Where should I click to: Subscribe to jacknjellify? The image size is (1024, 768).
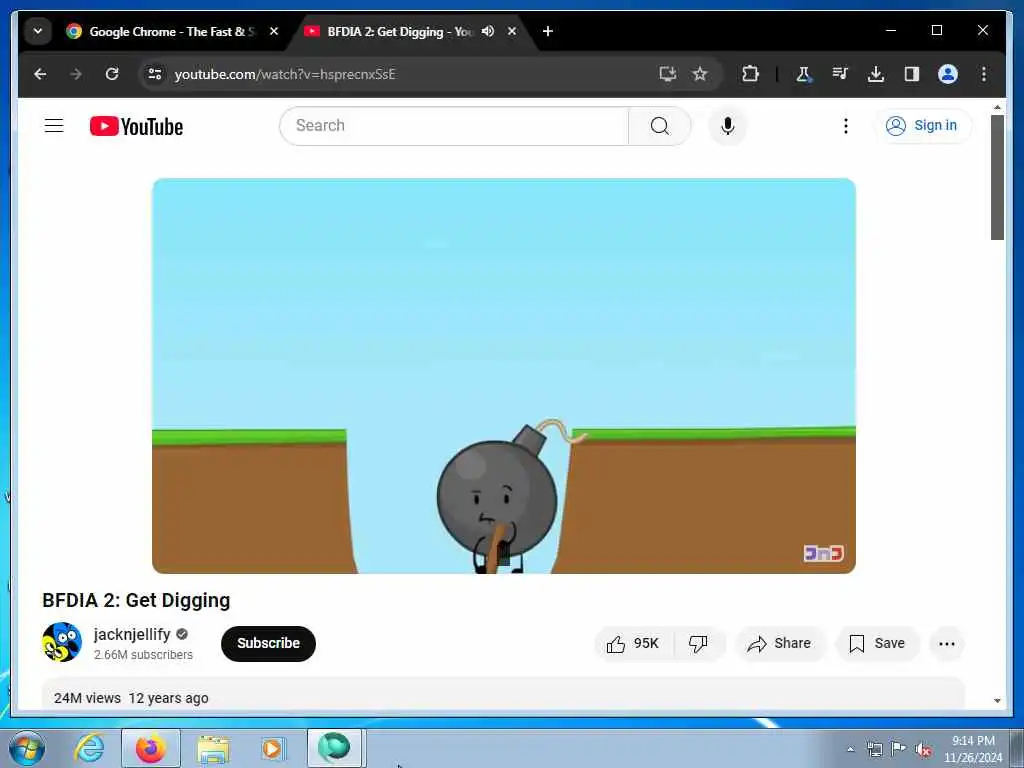click(268, 643)
